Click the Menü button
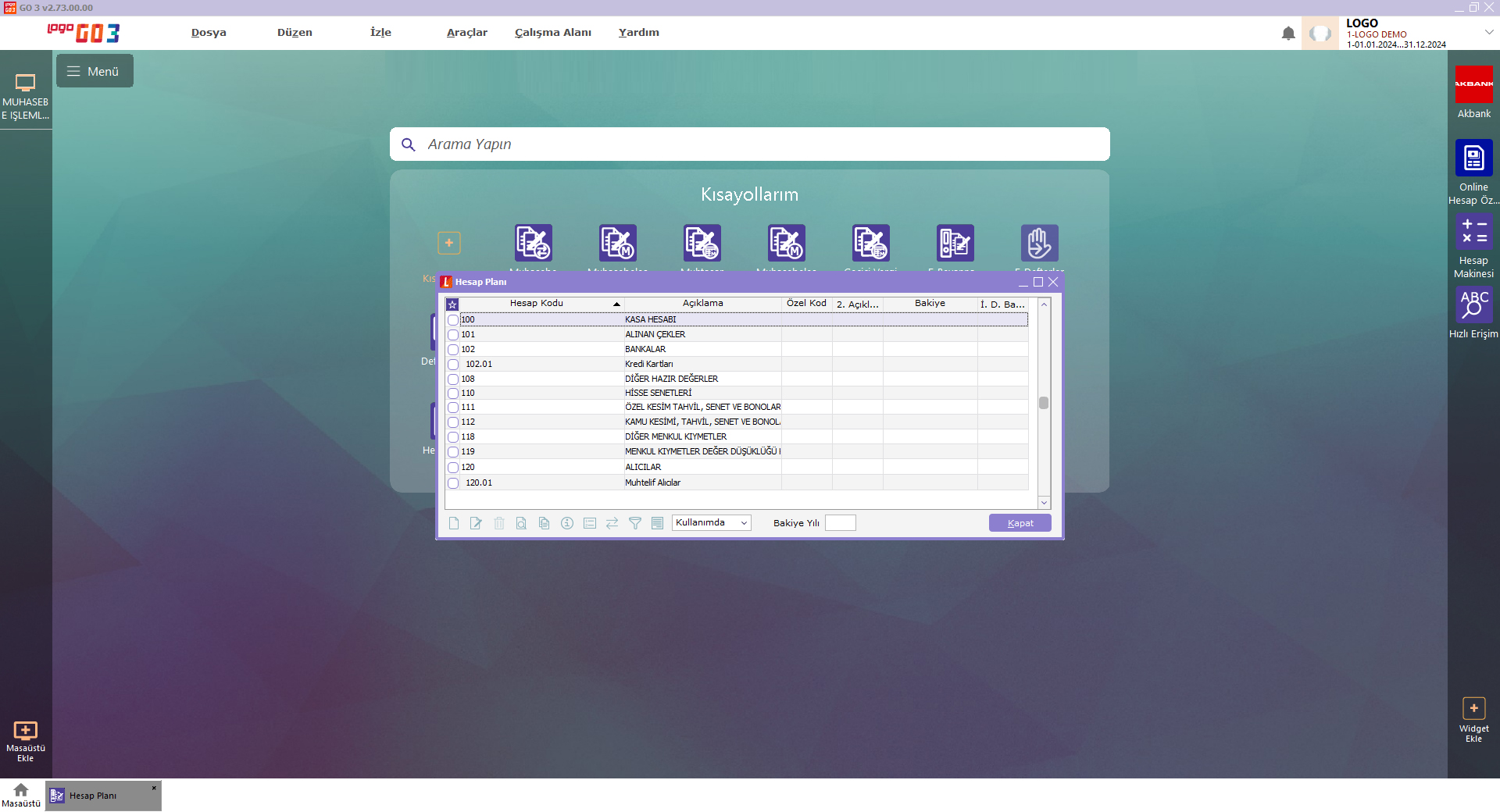 [x=95, y=71]
